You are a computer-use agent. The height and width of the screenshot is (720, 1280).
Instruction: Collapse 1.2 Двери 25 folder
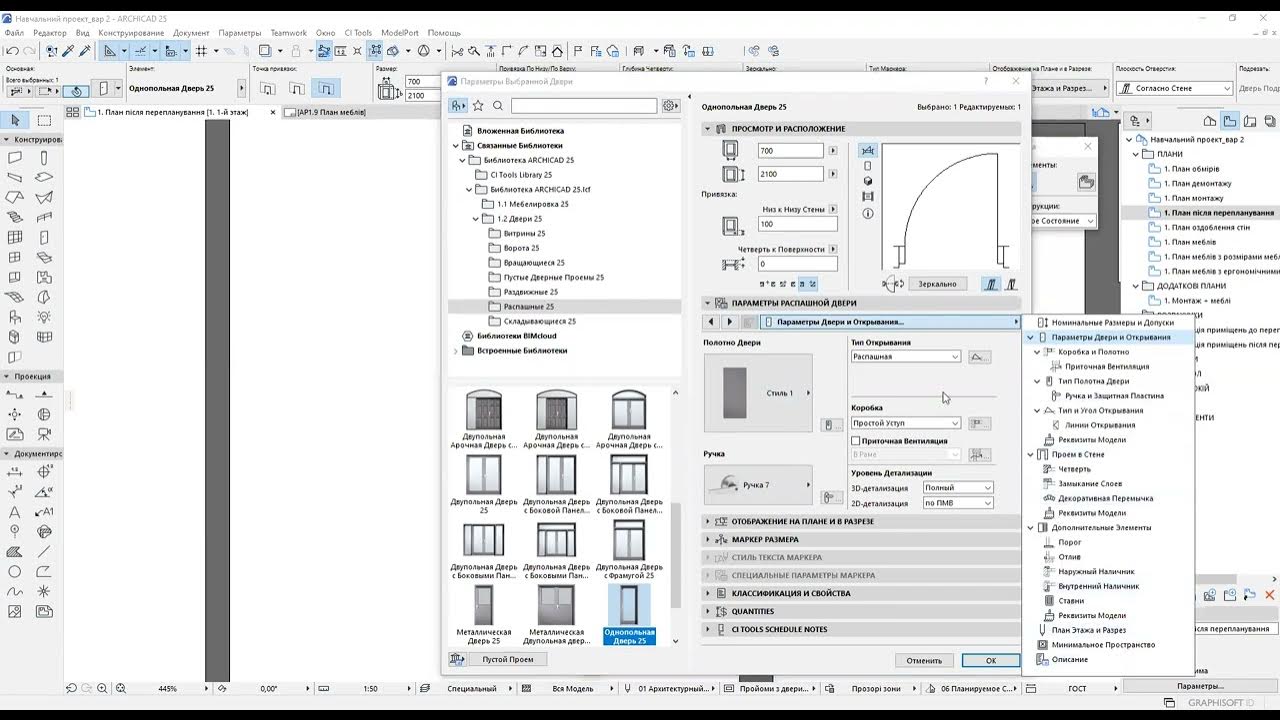(x=477, y=218)
